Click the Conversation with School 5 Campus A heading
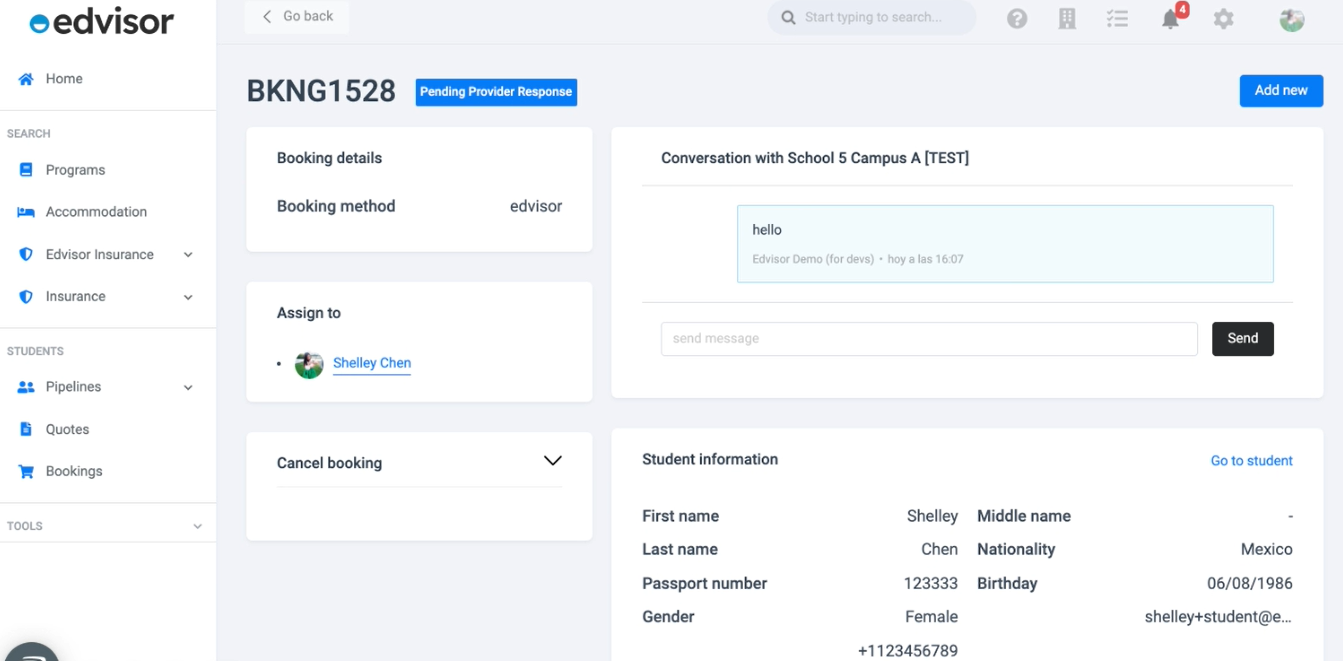Viewport: 1343px width, 661px height. pyautogui.click(x=815, y=158)
